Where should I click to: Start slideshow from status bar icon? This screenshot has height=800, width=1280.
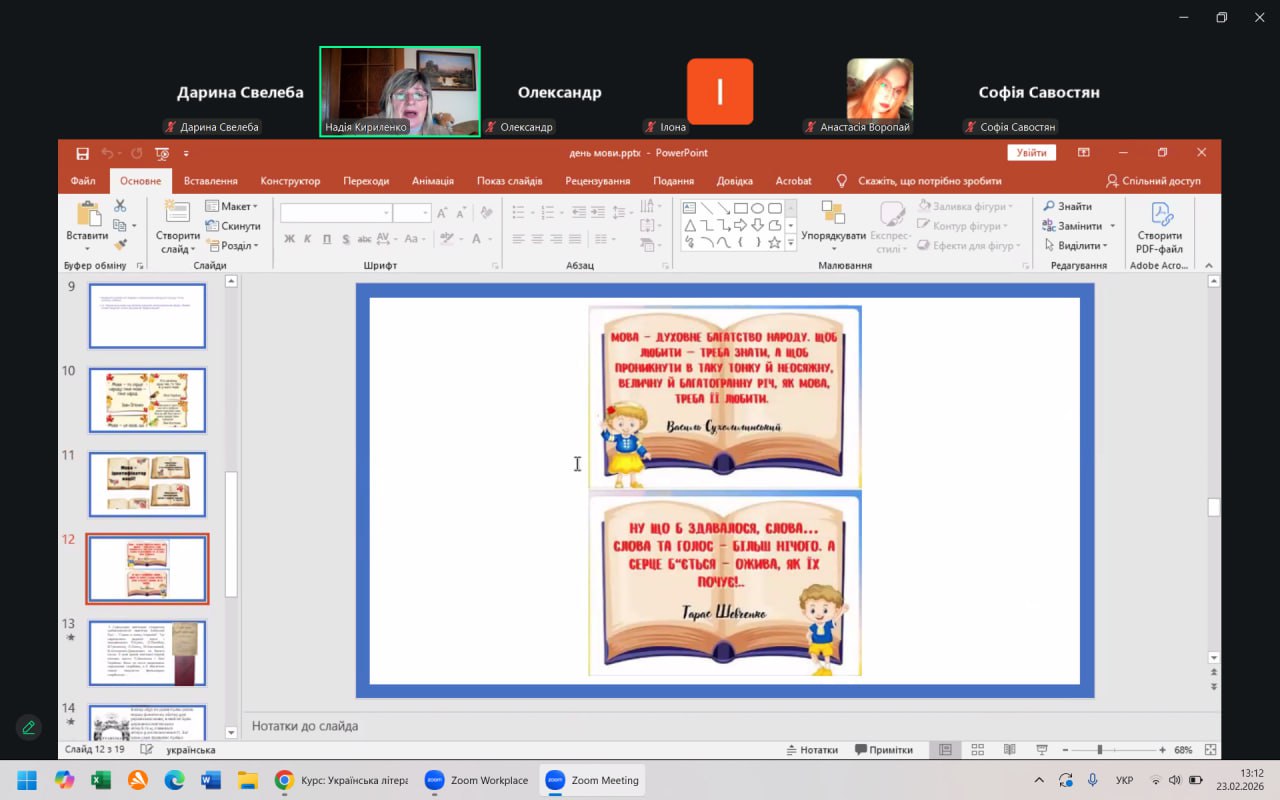click(1041, 750)
